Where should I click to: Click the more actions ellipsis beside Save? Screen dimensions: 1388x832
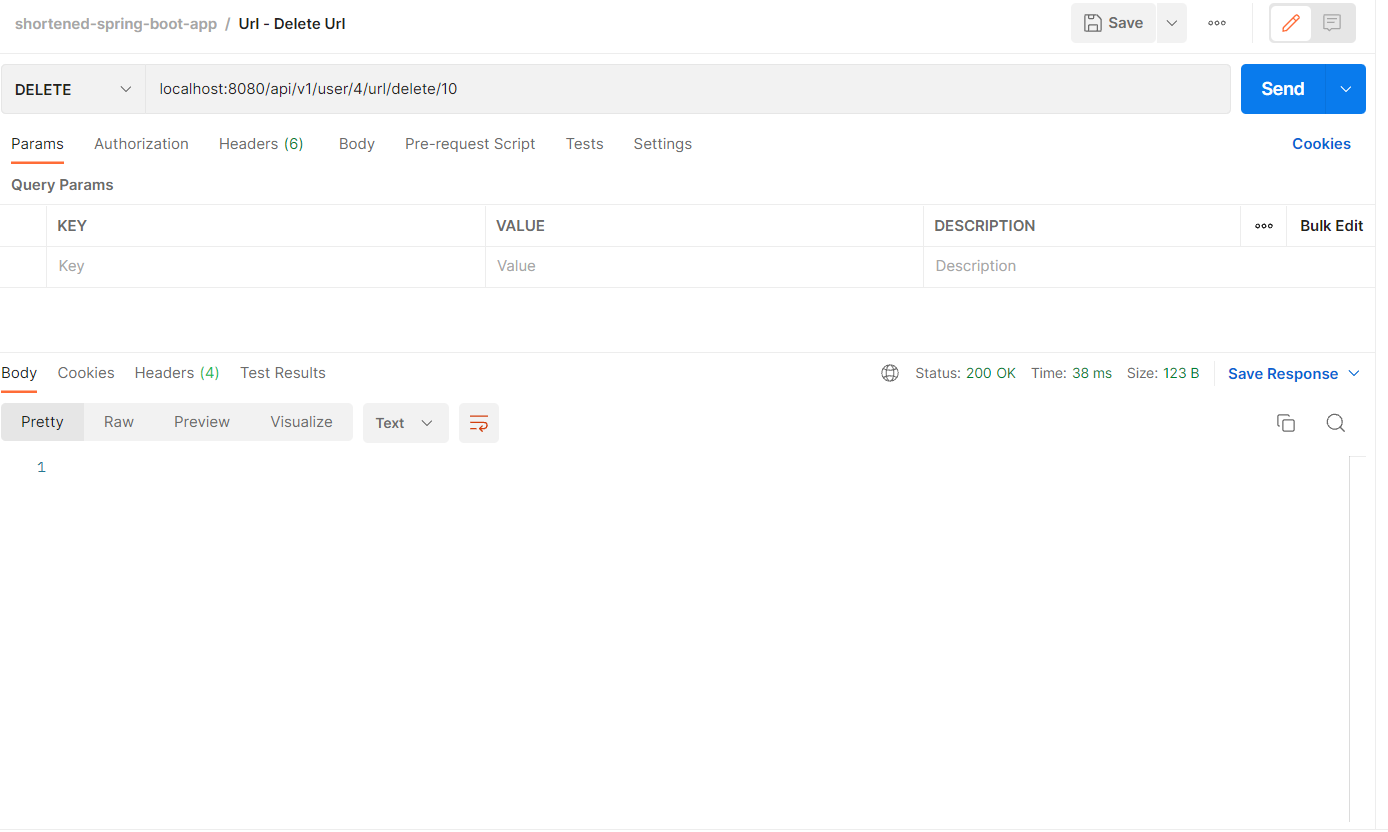pyautogui.click(x=1217, y=23)
